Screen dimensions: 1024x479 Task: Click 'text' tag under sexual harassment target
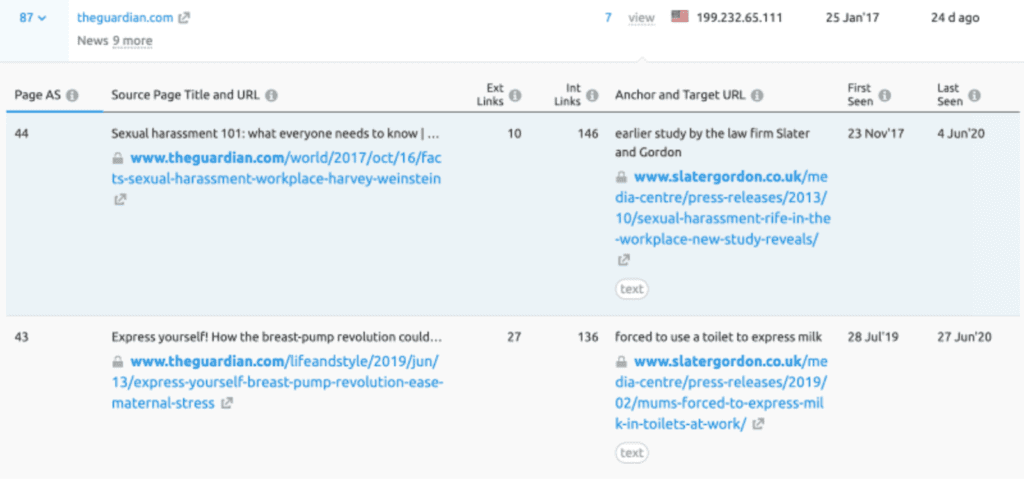(x=632, y=288)
